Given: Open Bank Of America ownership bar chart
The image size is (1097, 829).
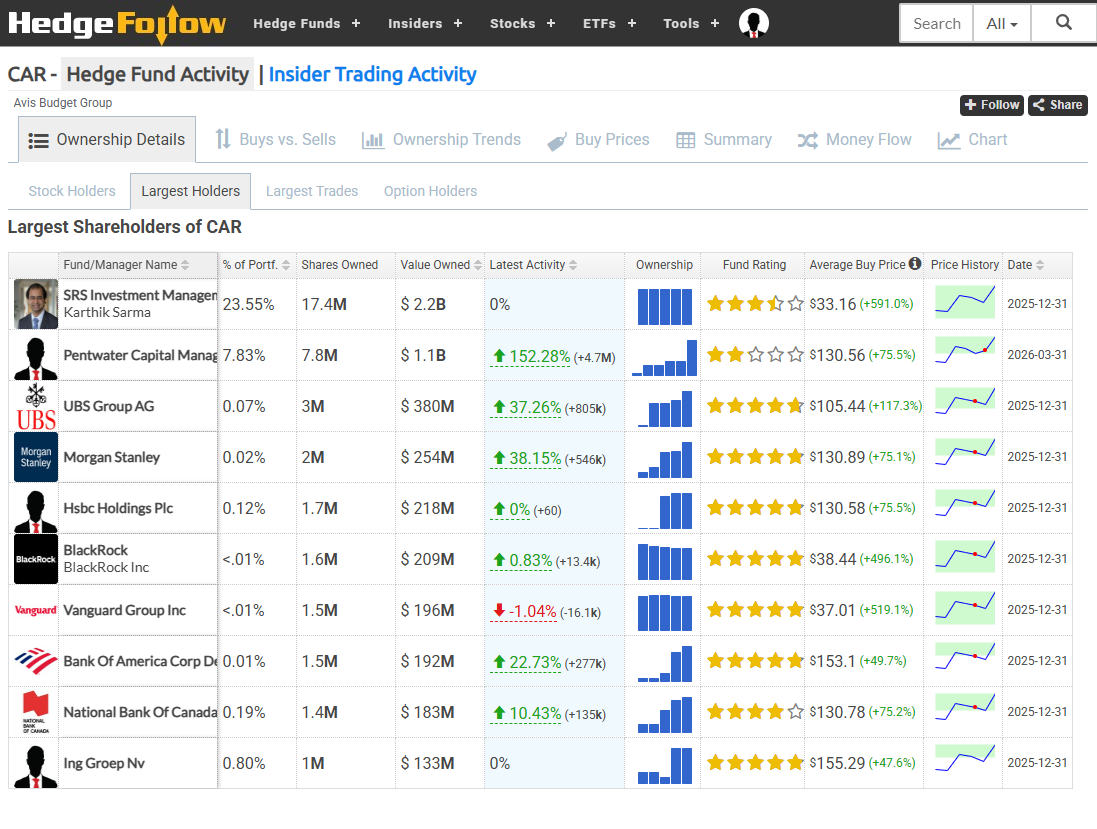Looking at the screenshot, I should [x=665, y=664].
